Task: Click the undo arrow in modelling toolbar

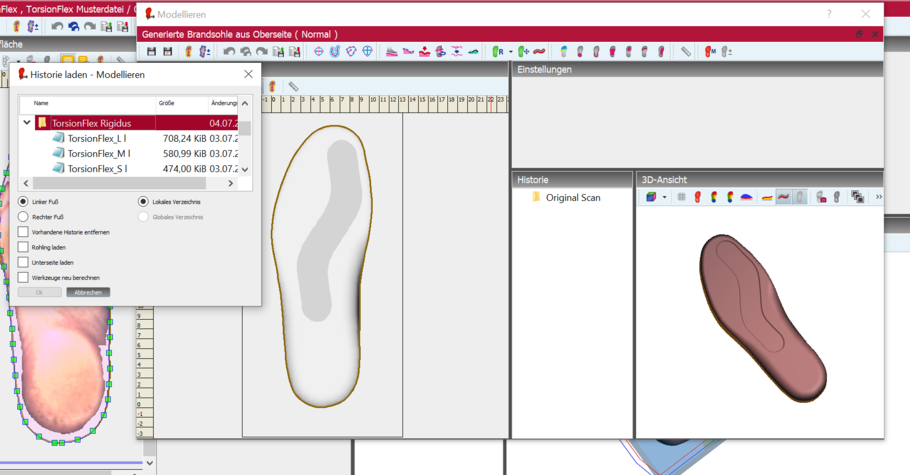Action: click(x=229, y=51)
